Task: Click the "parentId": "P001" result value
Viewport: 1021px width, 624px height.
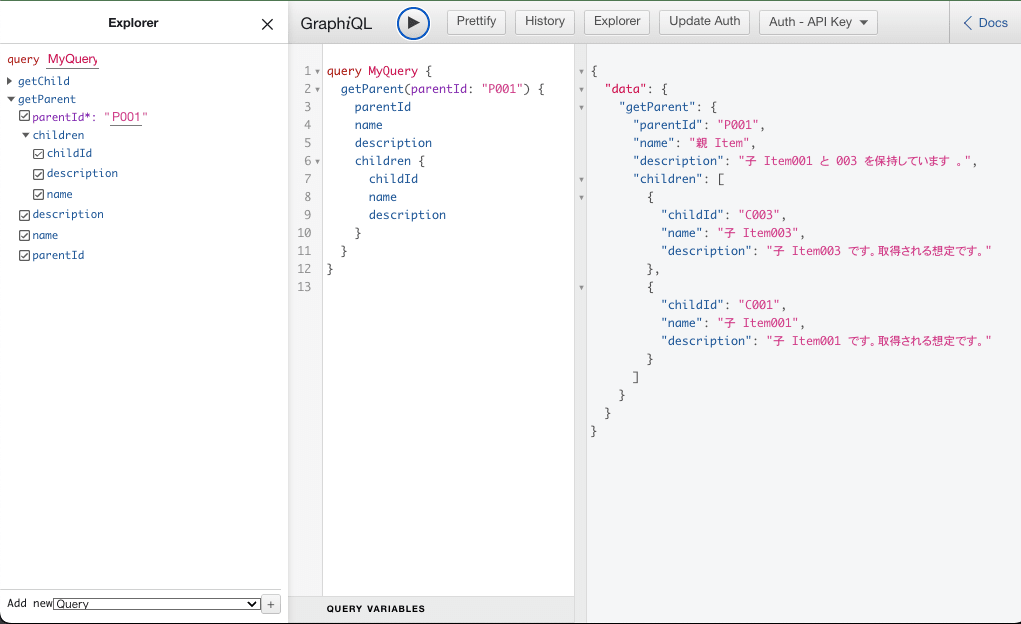Action: click(x=738, y=125)
